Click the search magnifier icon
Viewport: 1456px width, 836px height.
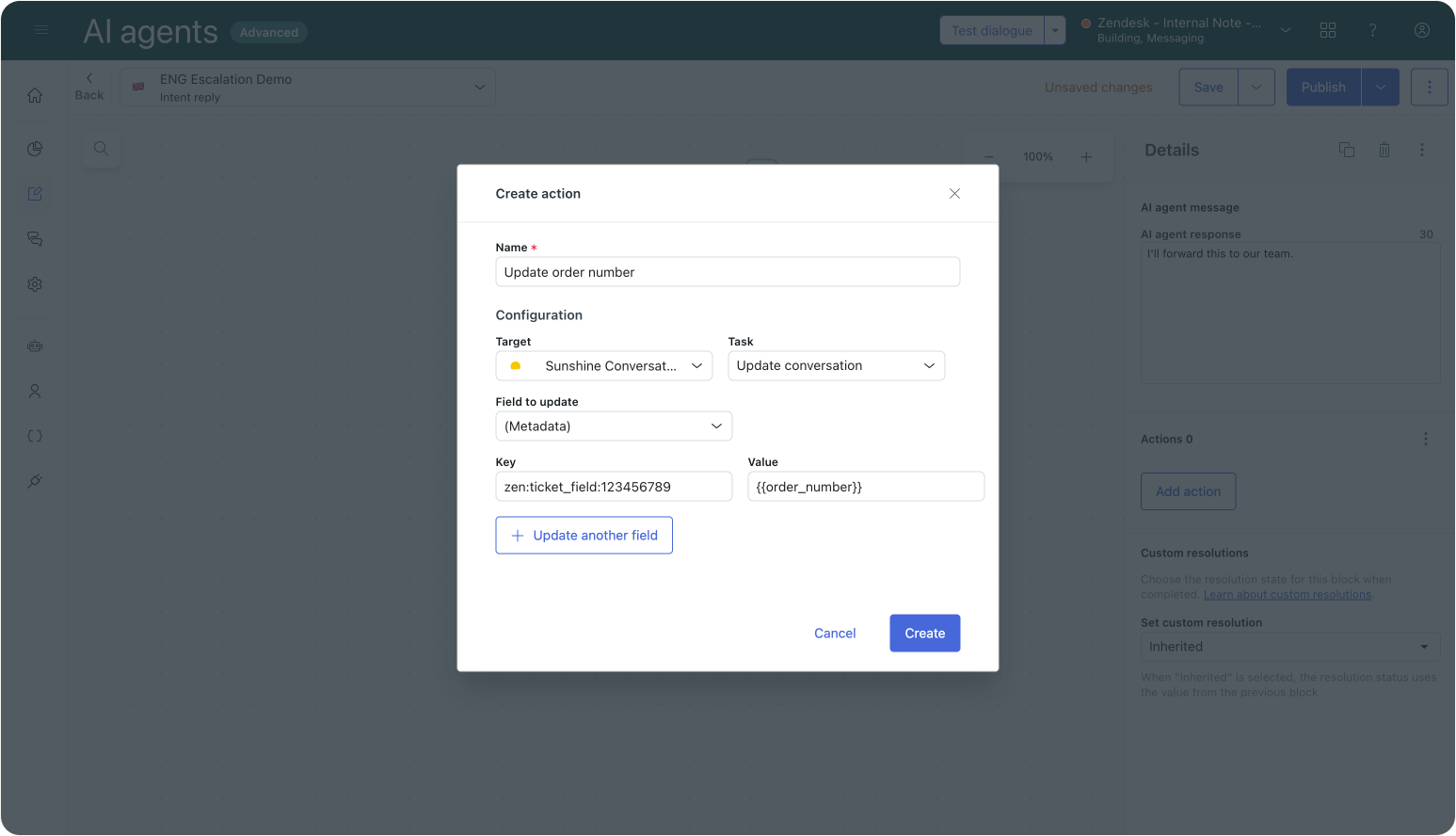101,149
